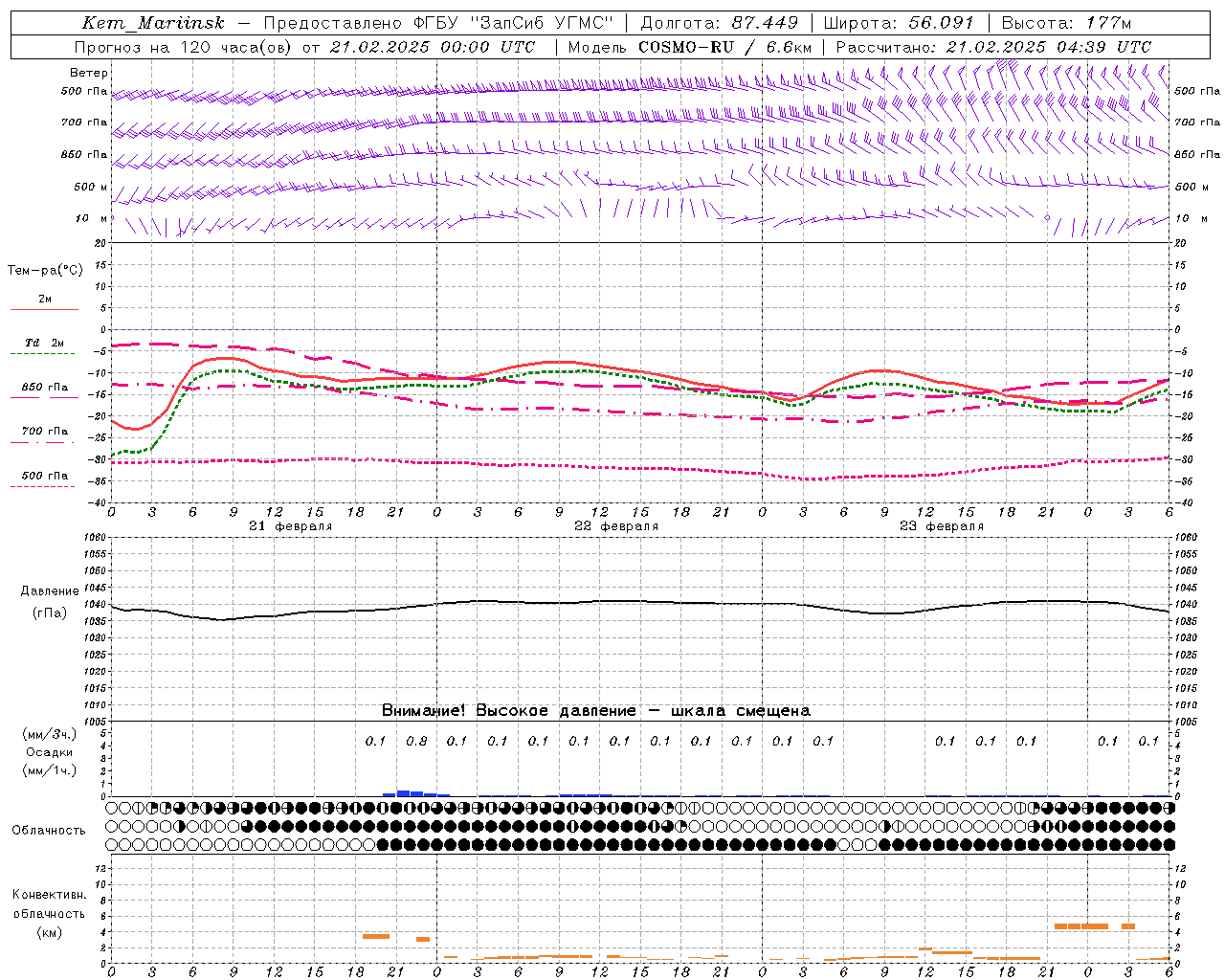Image resolution: width=1225 pixels, height=980 pixels.
Task: Click the (мм/1ч.) precipitation unit label
Action: point(50,770)
